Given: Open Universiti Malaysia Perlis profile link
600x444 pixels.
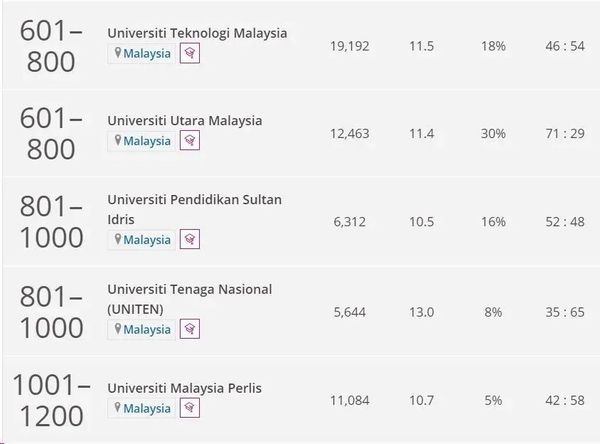Looking at the screenshot, I should tap(185, 387).
